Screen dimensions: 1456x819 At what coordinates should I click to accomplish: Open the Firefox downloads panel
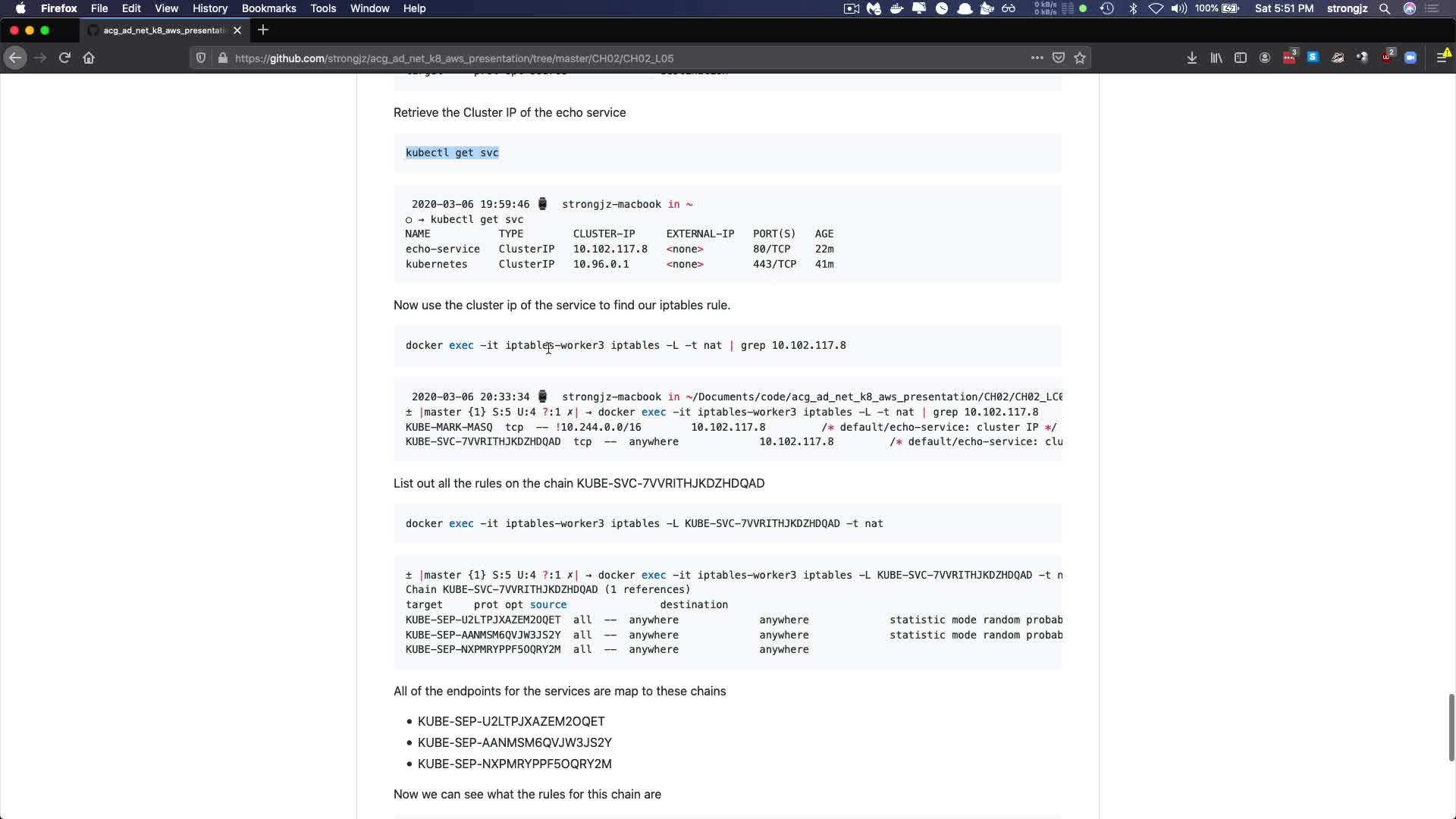(1192, 58)
